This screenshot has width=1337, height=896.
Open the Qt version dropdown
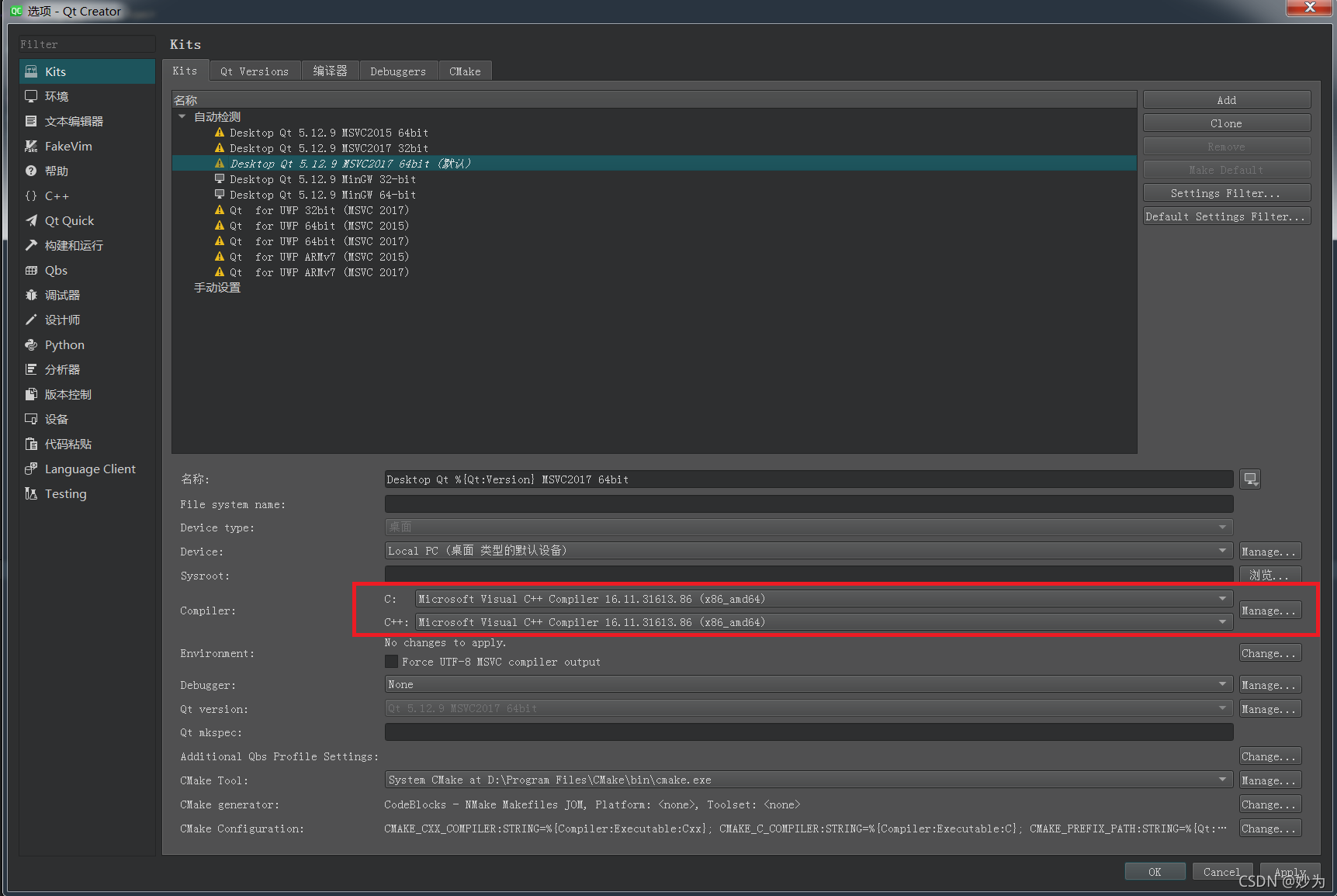point(809,708)
